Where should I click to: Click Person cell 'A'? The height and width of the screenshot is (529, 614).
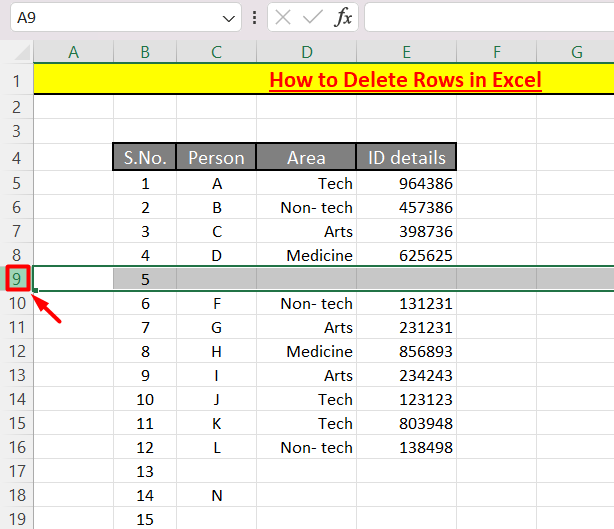(x=217, y=183)
